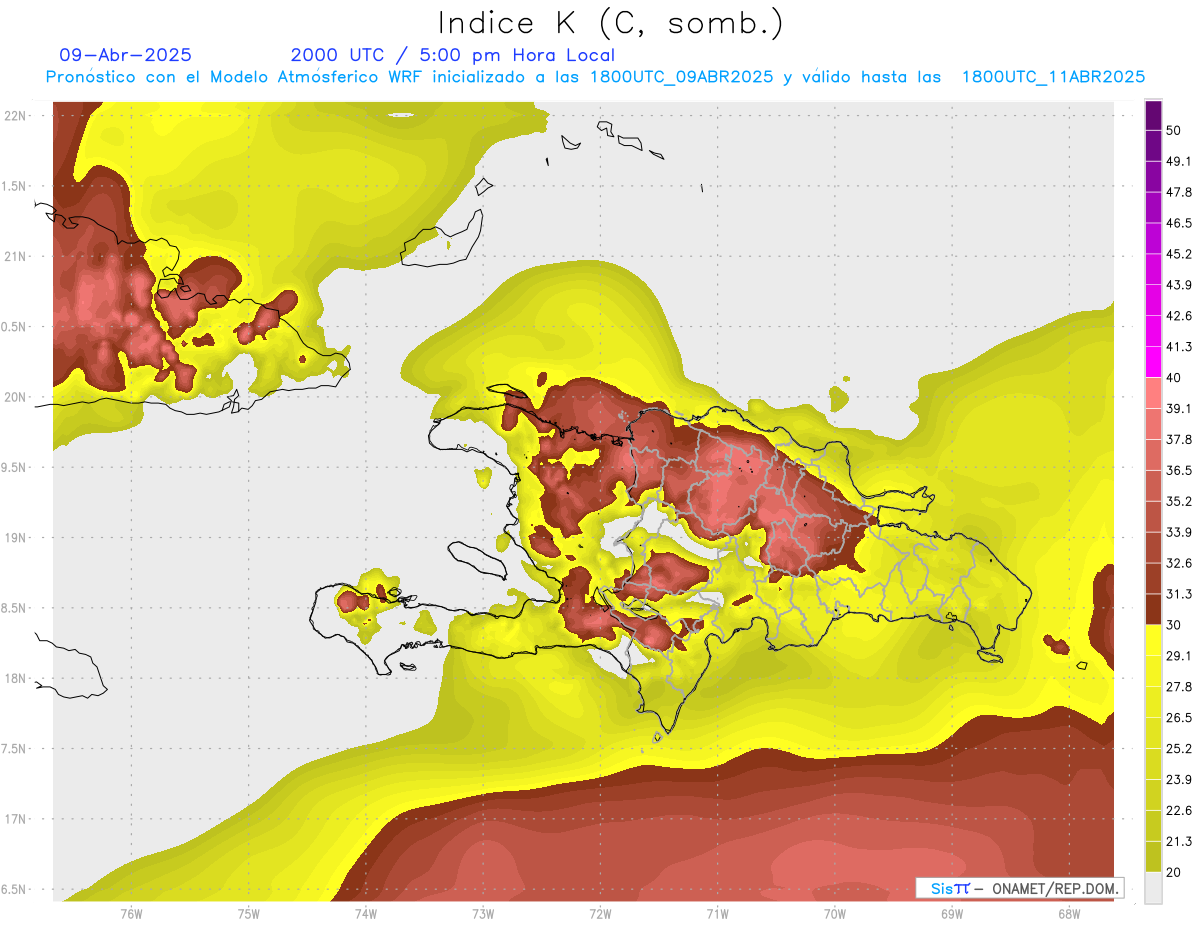This screenshot has width=1200, height=927.
Task: Click the "17N" latitude label
Action: click(17, 819)
